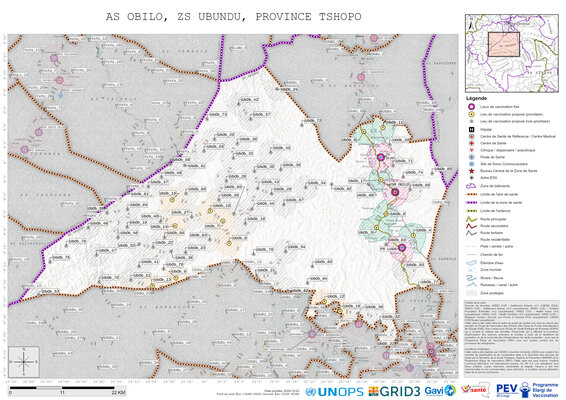
Task: Click the fixed vaccination site legend symbol
Action: [471, 107]
